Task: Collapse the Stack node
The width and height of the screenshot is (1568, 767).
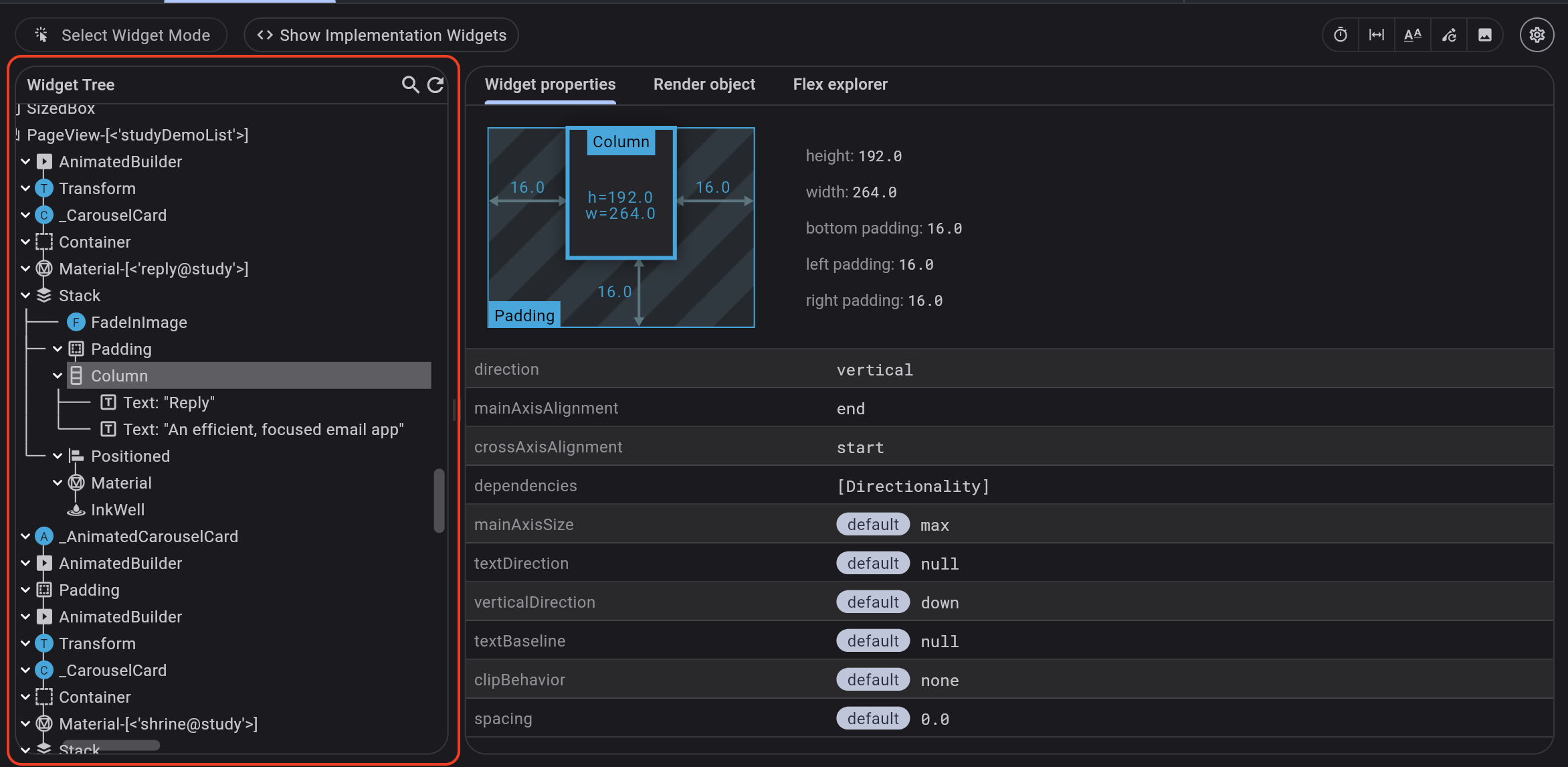Action: pos(25,295)
